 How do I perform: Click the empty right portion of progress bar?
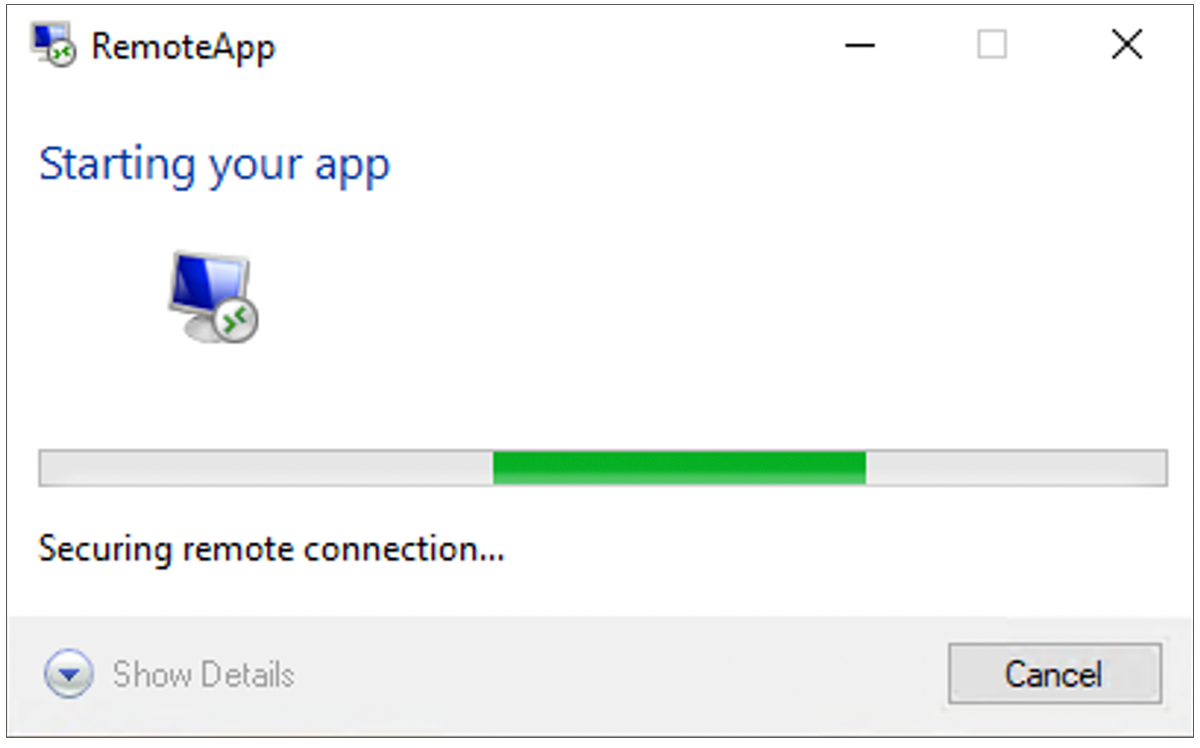1016,468
